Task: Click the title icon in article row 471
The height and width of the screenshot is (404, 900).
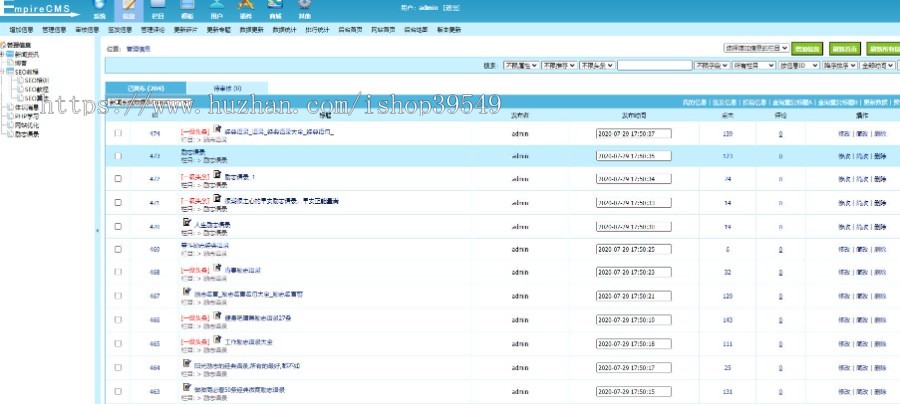Action: [217, 198]
